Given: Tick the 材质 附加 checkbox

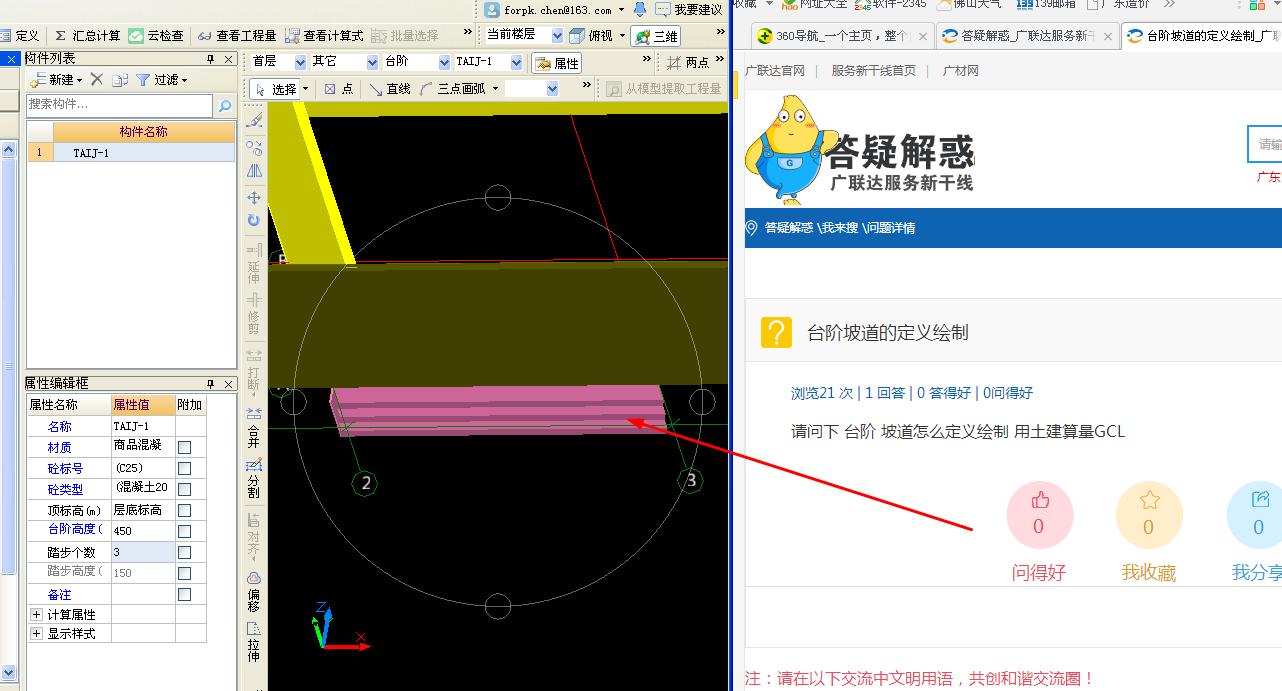Looking at the screenshot, I should (184, 447).
